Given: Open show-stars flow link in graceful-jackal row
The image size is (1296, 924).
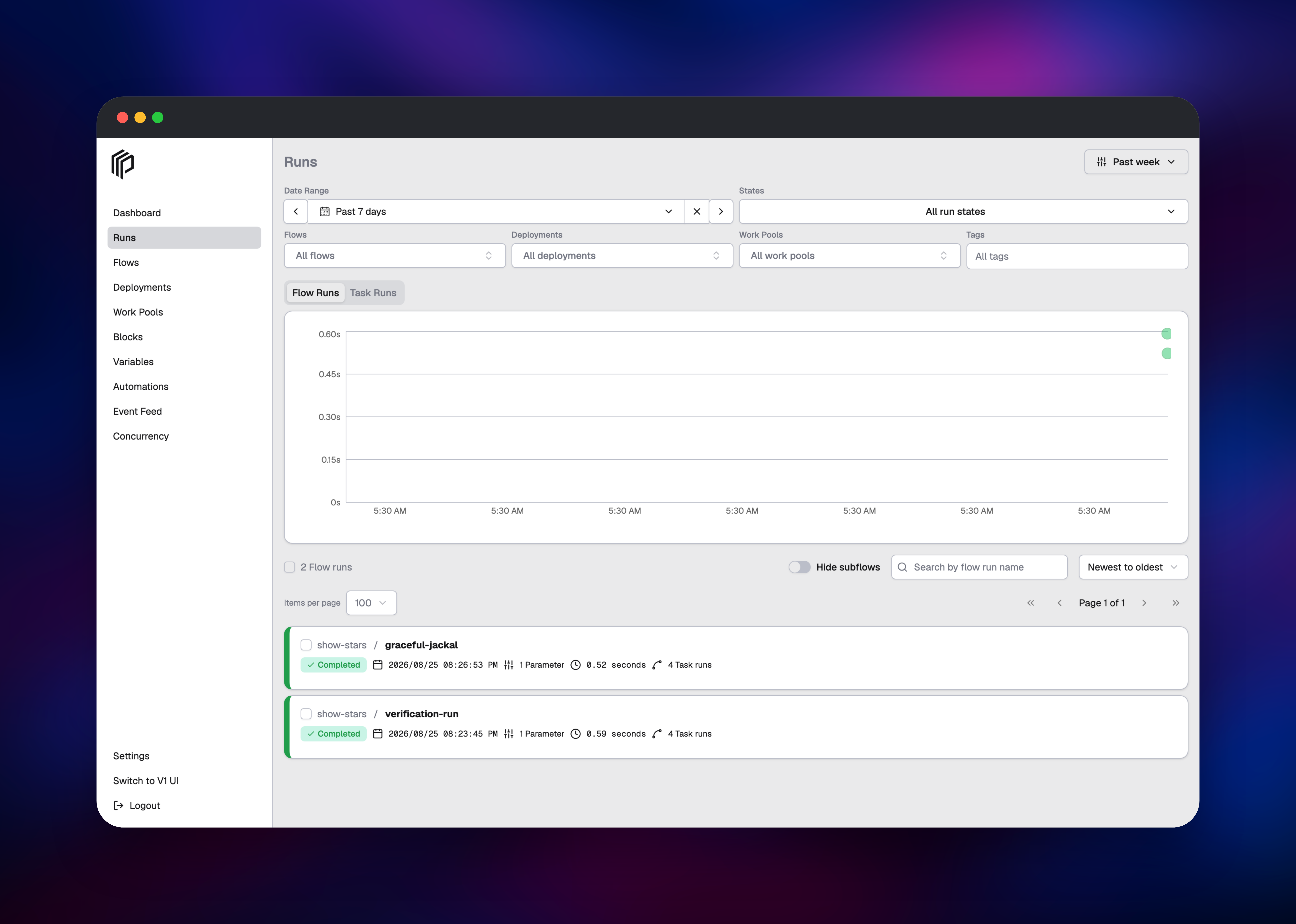Looking at the screenshot, I should pos(342,645).
